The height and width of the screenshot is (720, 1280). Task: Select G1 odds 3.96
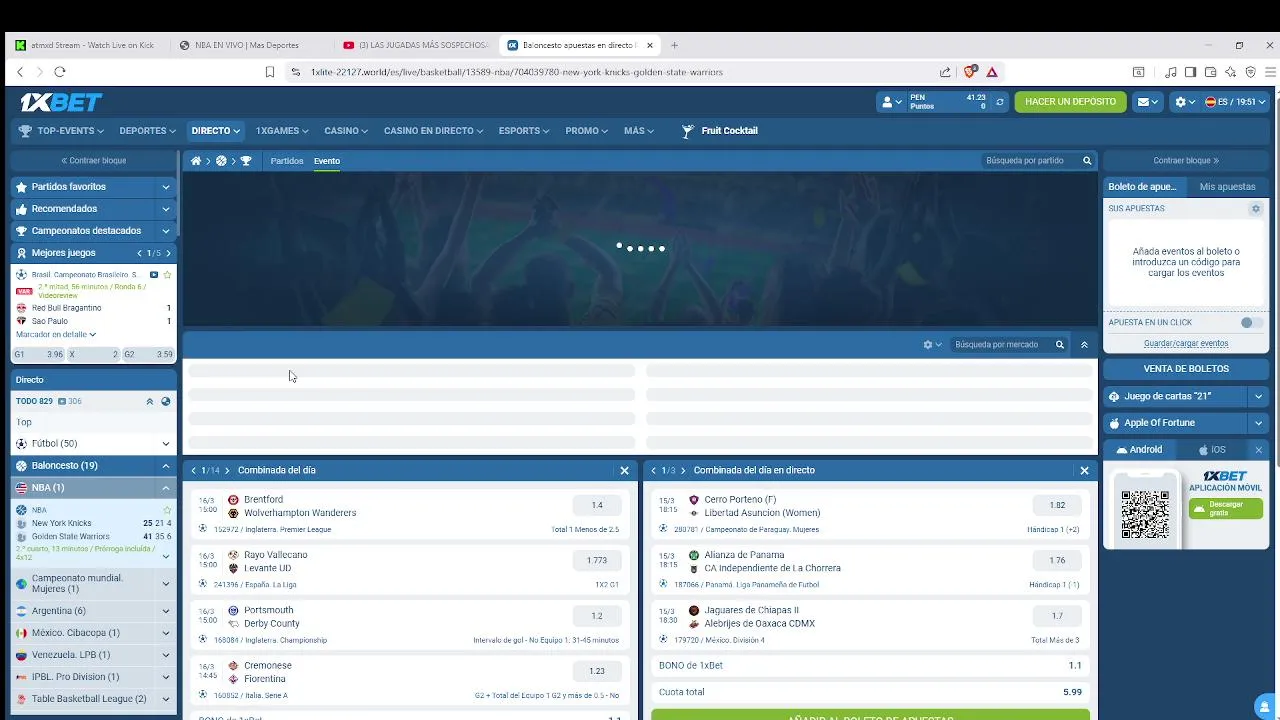click(x=39, y=354)
